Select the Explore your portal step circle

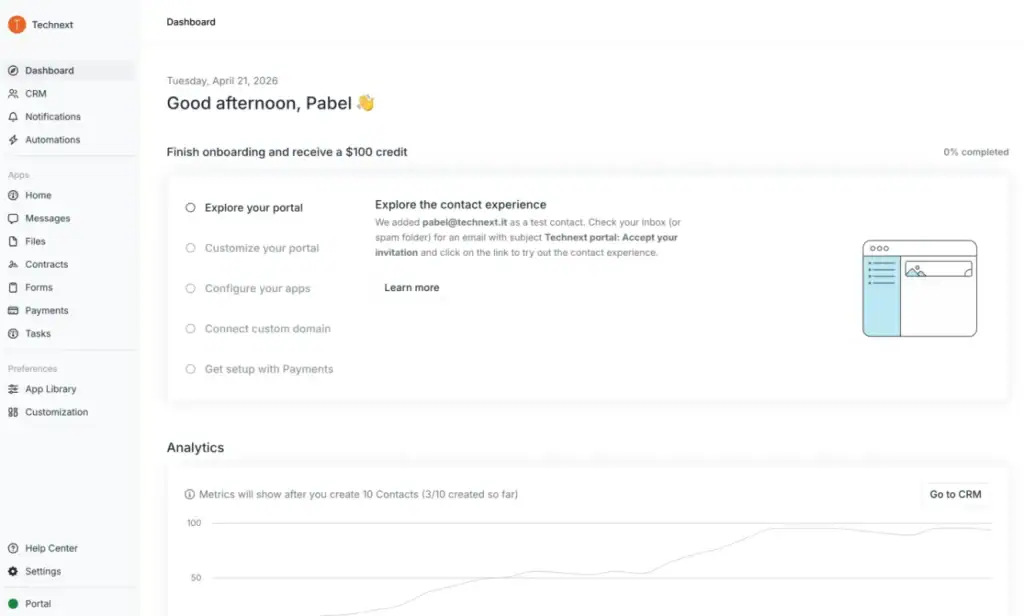pos(190,207)
